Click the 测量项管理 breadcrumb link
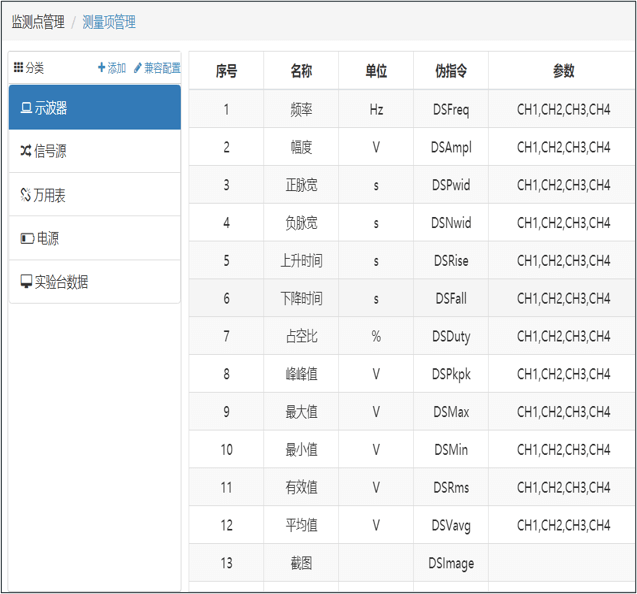The image size is (637, 594). tap(109, 22)
